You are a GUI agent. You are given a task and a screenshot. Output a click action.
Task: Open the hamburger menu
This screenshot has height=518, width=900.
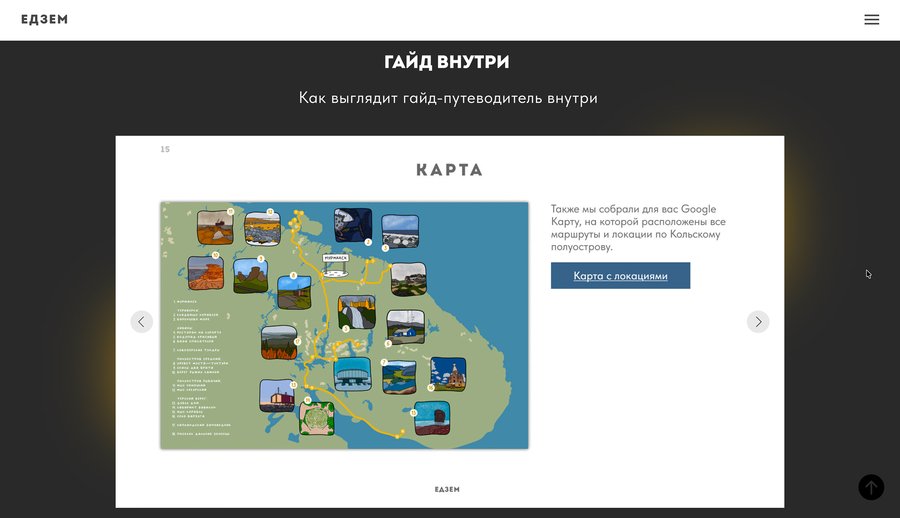(x=871, y=20)
